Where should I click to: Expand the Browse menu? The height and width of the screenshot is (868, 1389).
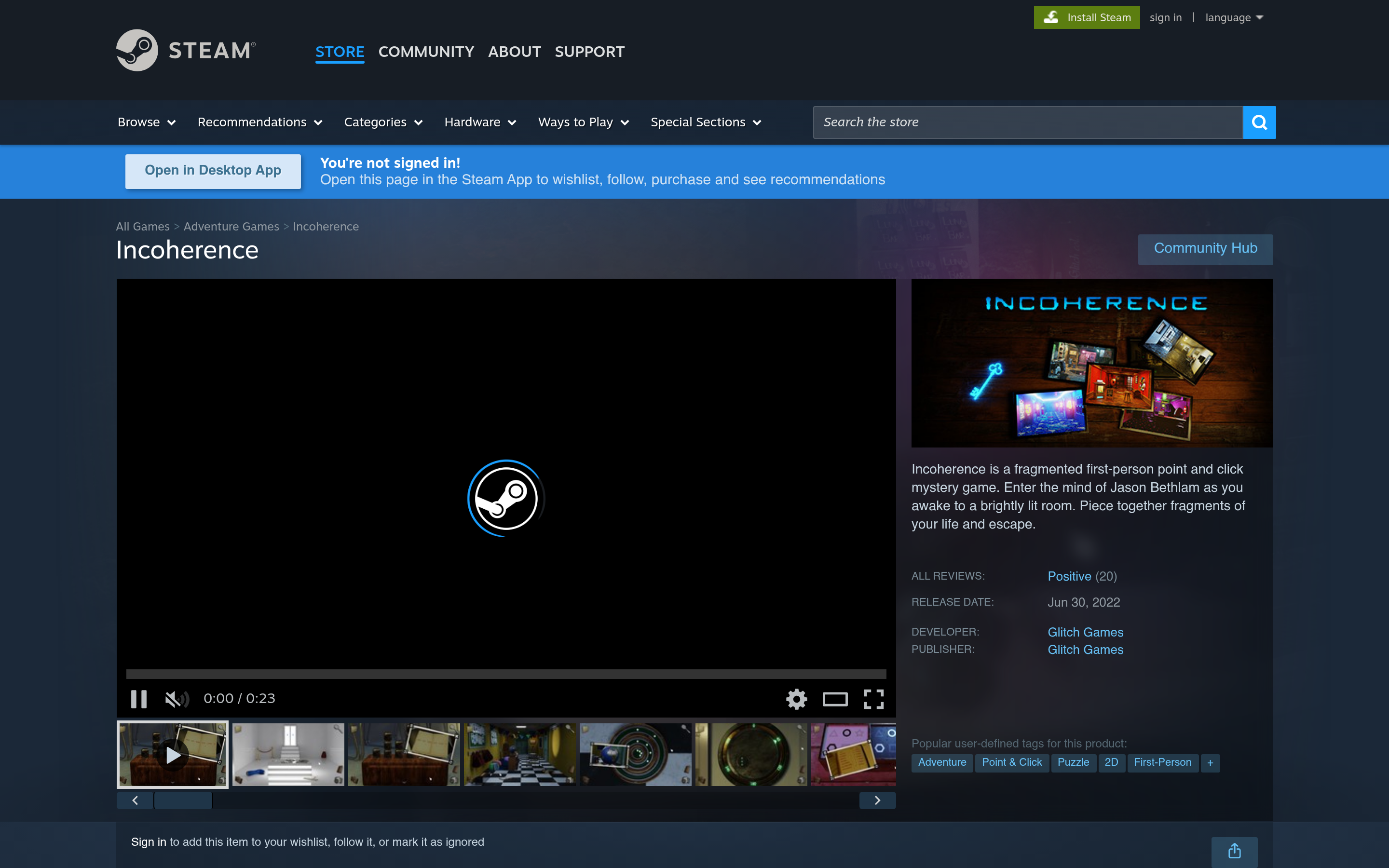click(x=146, y=122)
